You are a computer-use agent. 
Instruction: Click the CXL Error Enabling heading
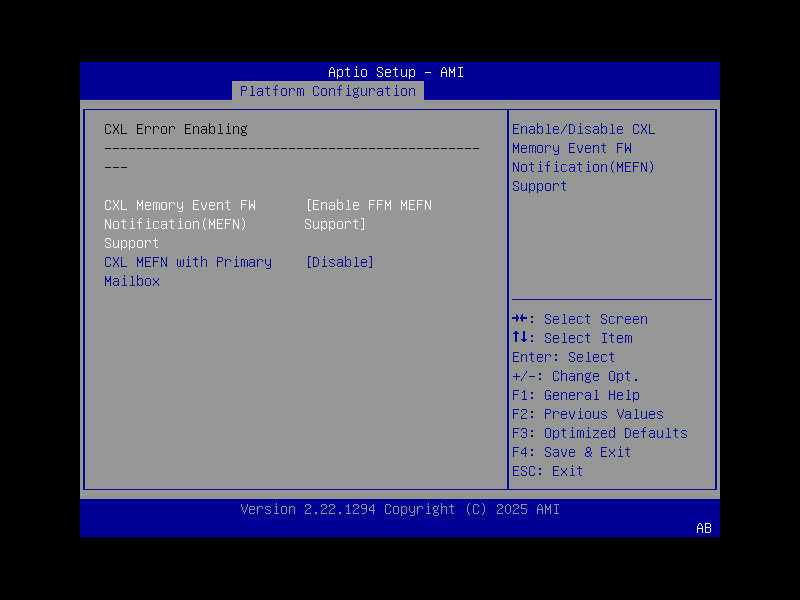coord(176,129)
